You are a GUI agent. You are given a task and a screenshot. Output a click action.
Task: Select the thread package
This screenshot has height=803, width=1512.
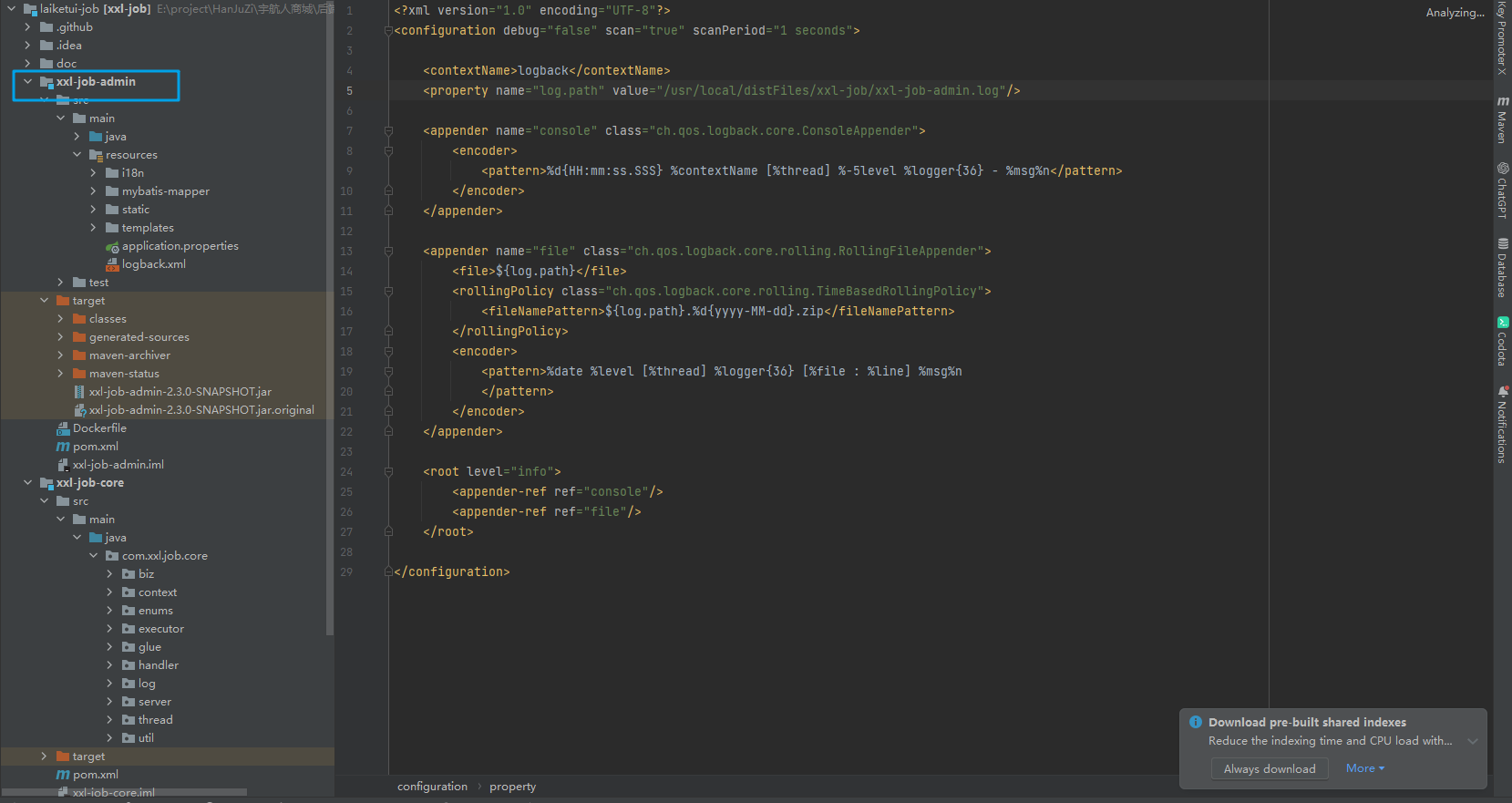(x=156, y=720)
